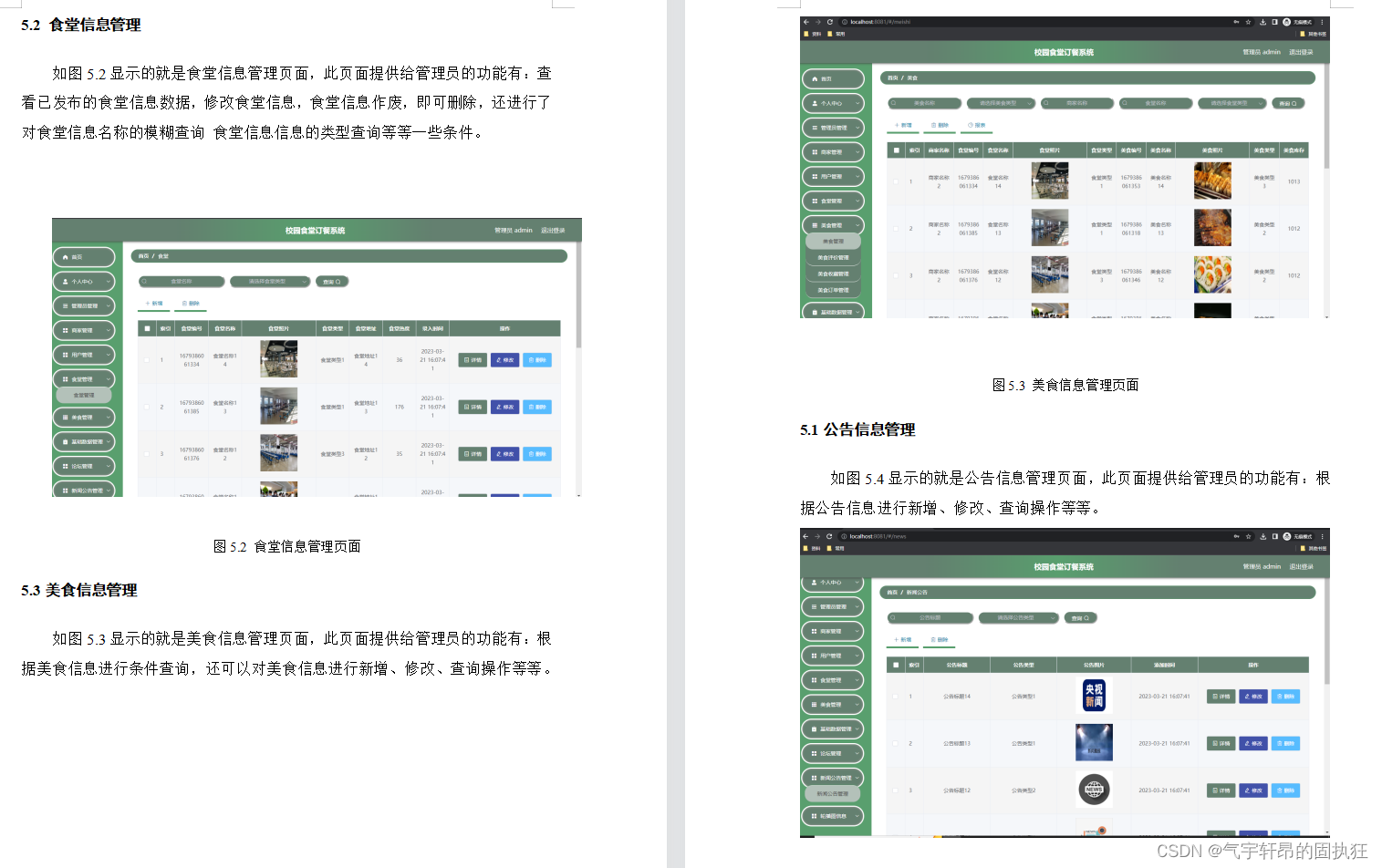Image resolution: width=1382 pixels, height=868 pixels.
Task: Check row 1 checkbox in news table
Action: coord(895,697)
